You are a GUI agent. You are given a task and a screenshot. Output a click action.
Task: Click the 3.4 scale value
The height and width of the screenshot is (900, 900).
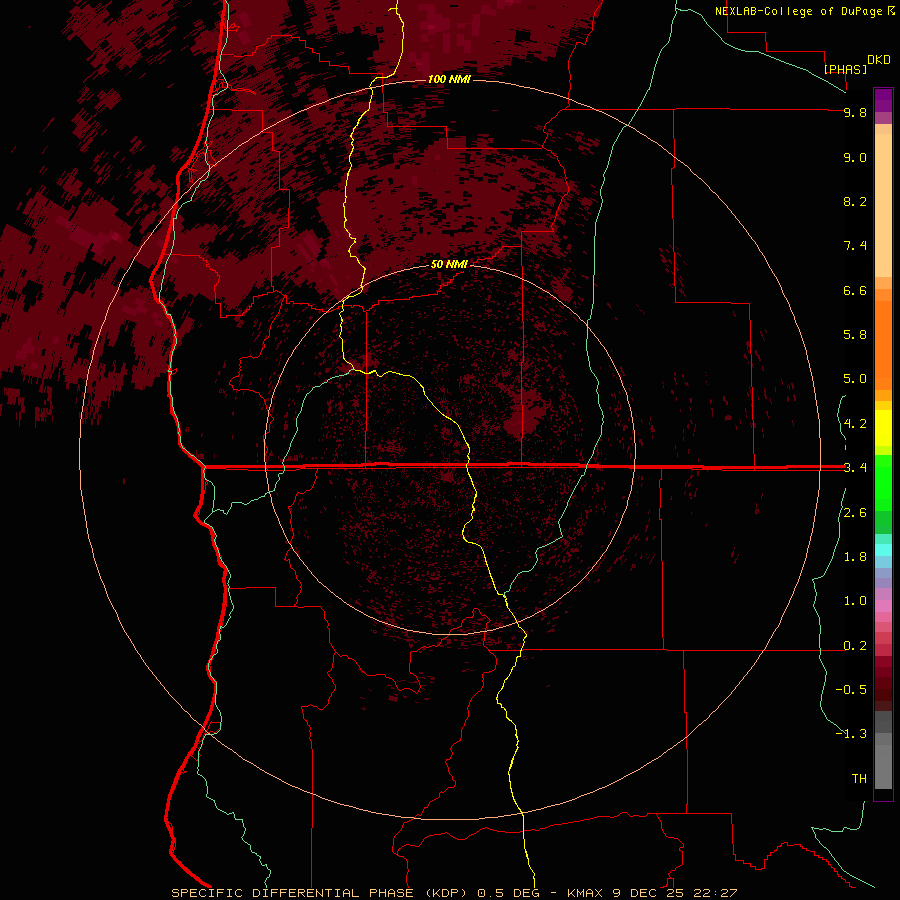(x=855, y=468)
